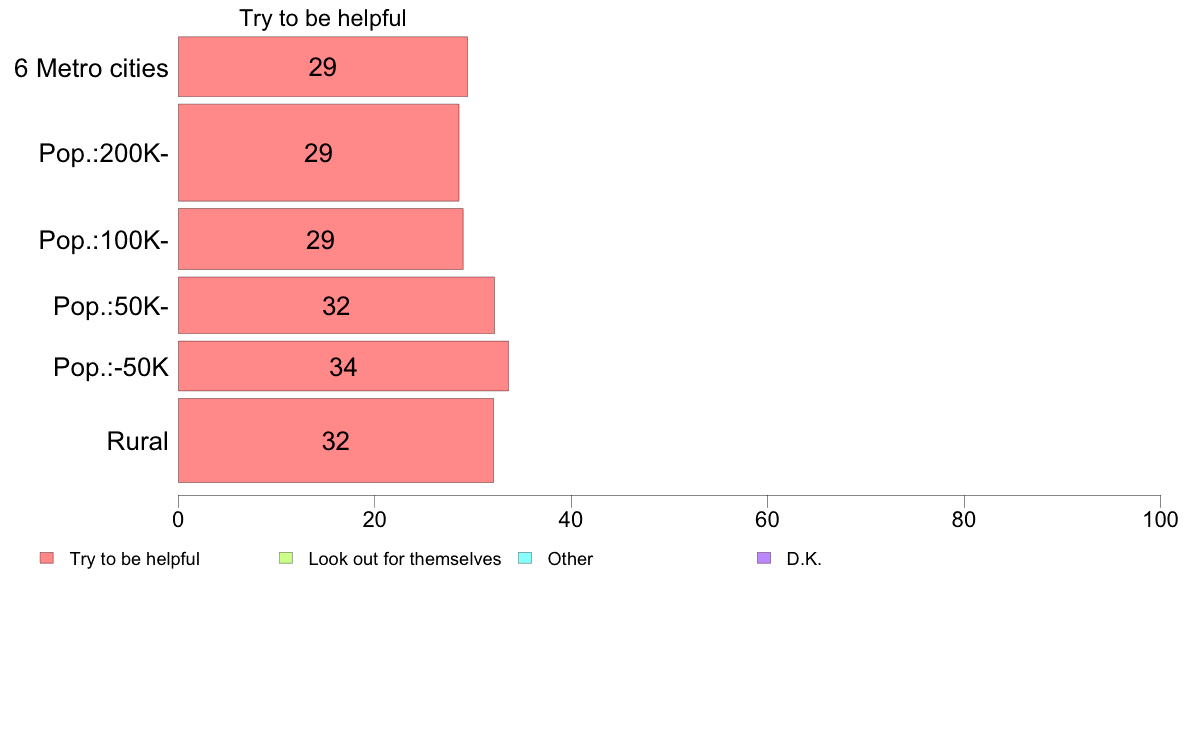
Task: Select the Pop.:100K- bar
Action: (320, 239)
